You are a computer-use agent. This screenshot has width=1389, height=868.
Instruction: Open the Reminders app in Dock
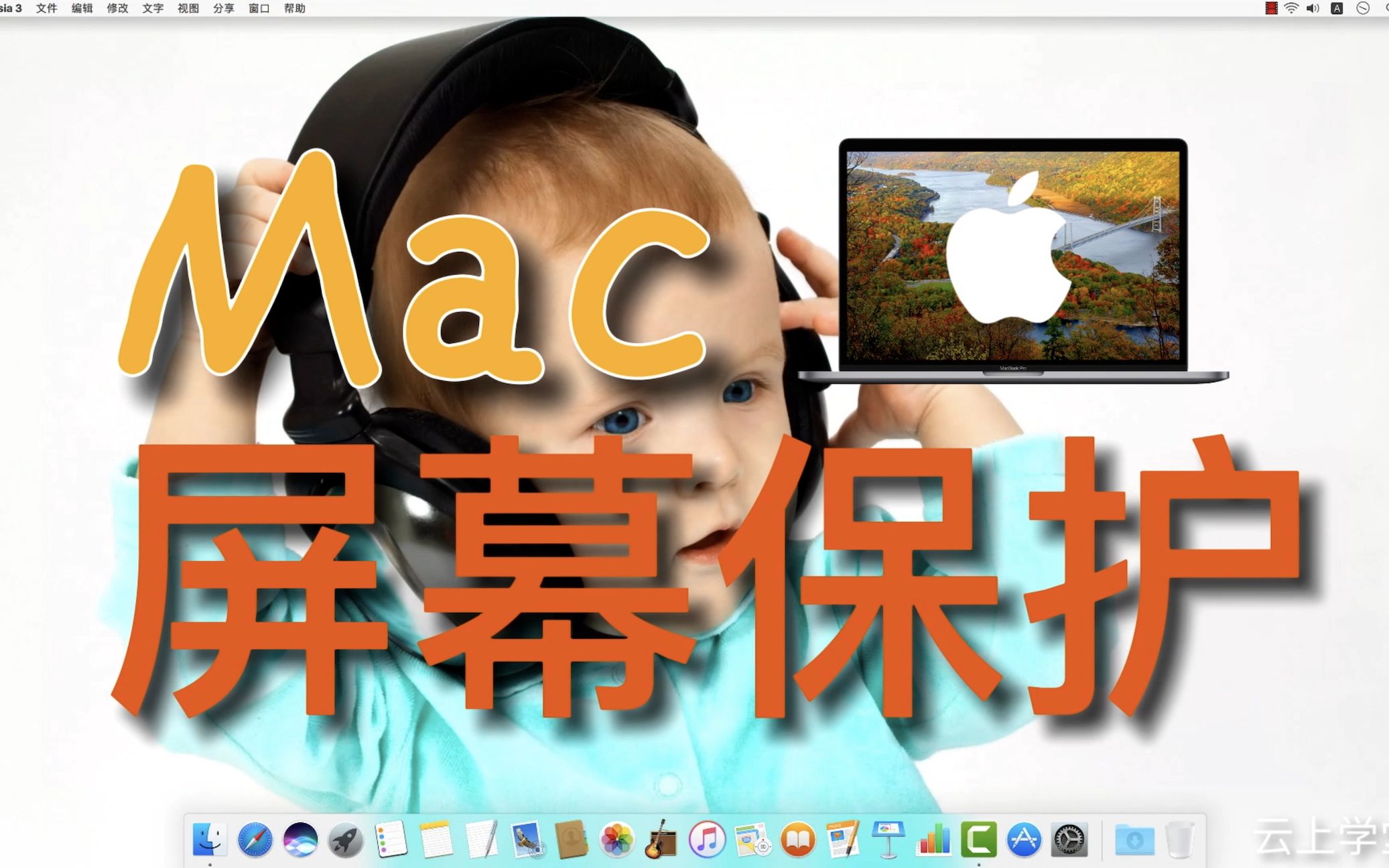391,839
